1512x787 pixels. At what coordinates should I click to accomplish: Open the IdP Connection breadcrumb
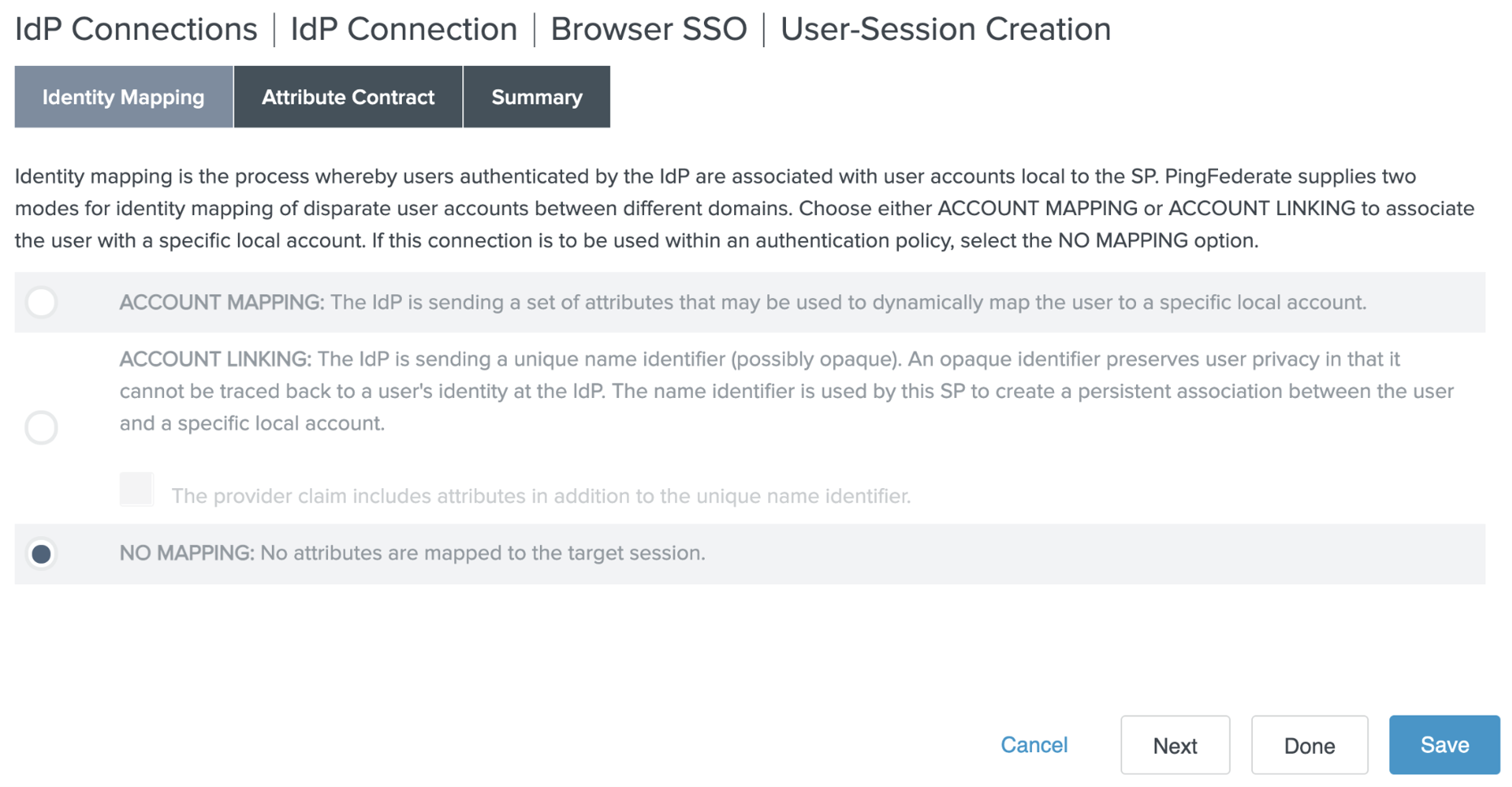(x=404, y=29)
